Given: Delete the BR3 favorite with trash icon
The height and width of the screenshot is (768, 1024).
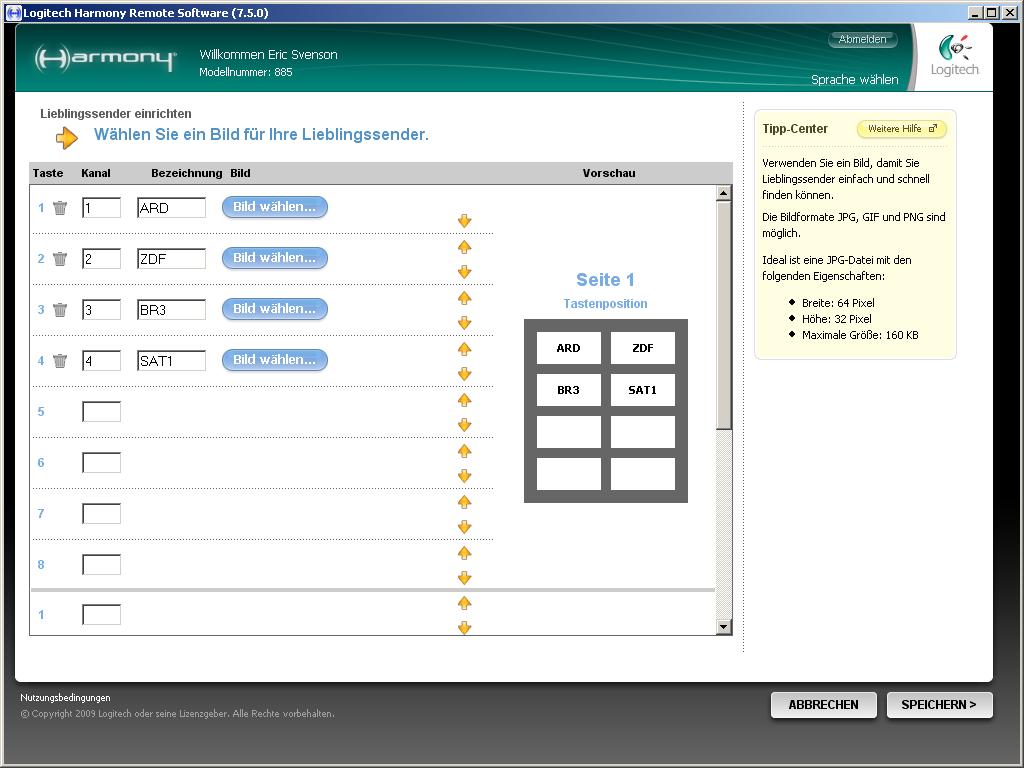Looking at the screenshot, I should 60,310.
